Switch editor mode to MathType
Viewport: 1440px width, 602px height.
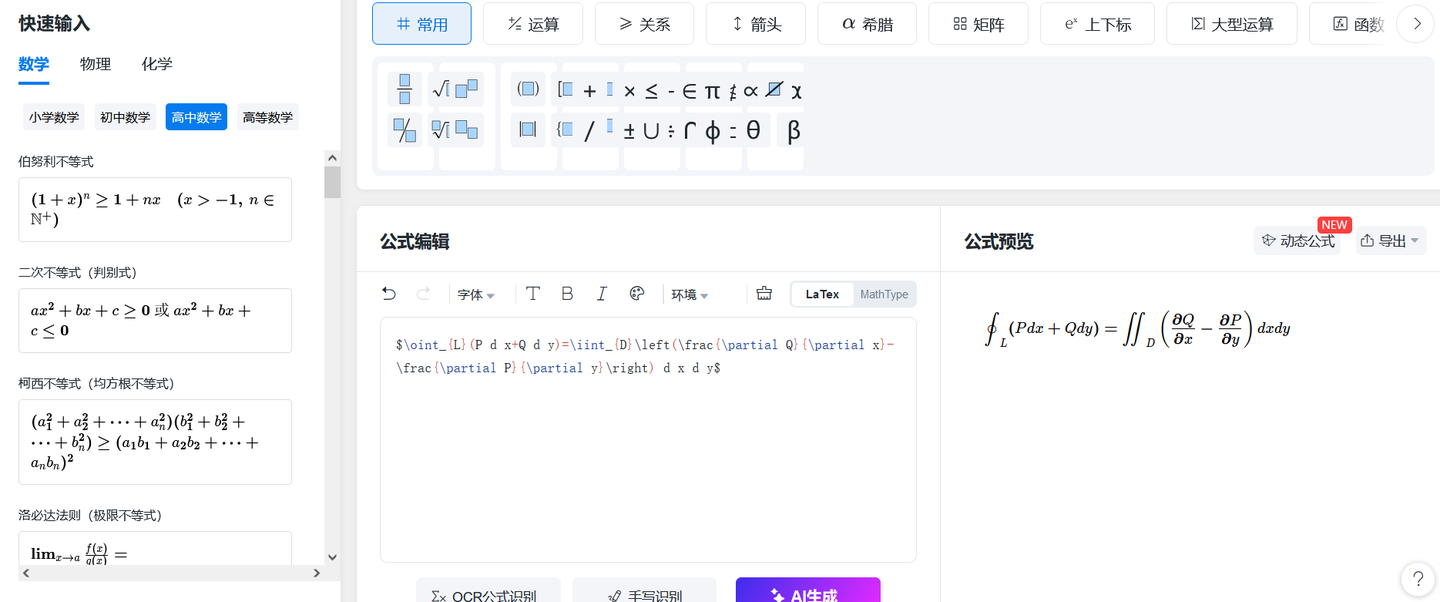pyautogui.click(x=884, y=294)
